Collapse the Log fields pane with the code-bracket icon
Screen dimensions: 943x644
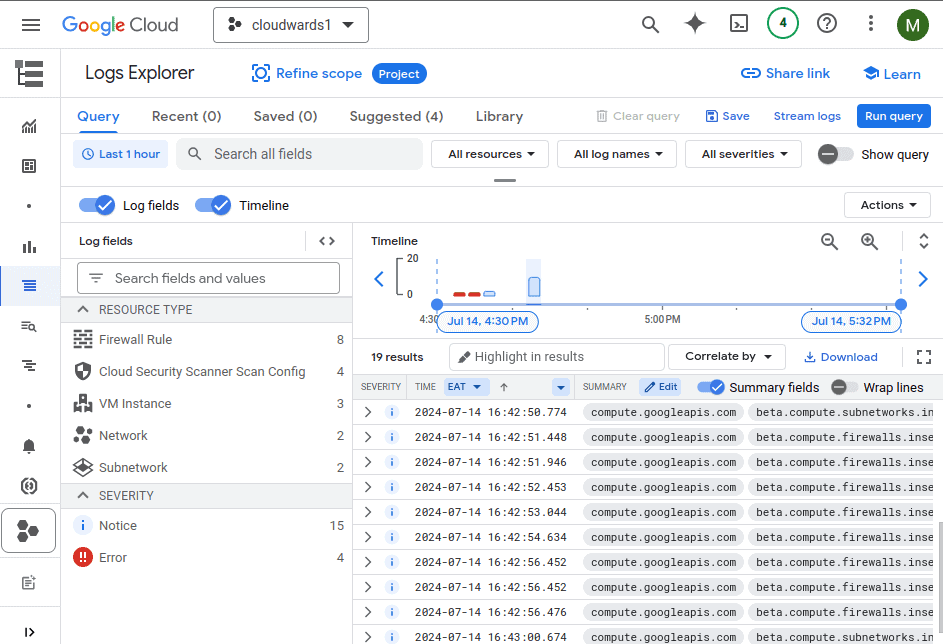(x=327, y=241)
